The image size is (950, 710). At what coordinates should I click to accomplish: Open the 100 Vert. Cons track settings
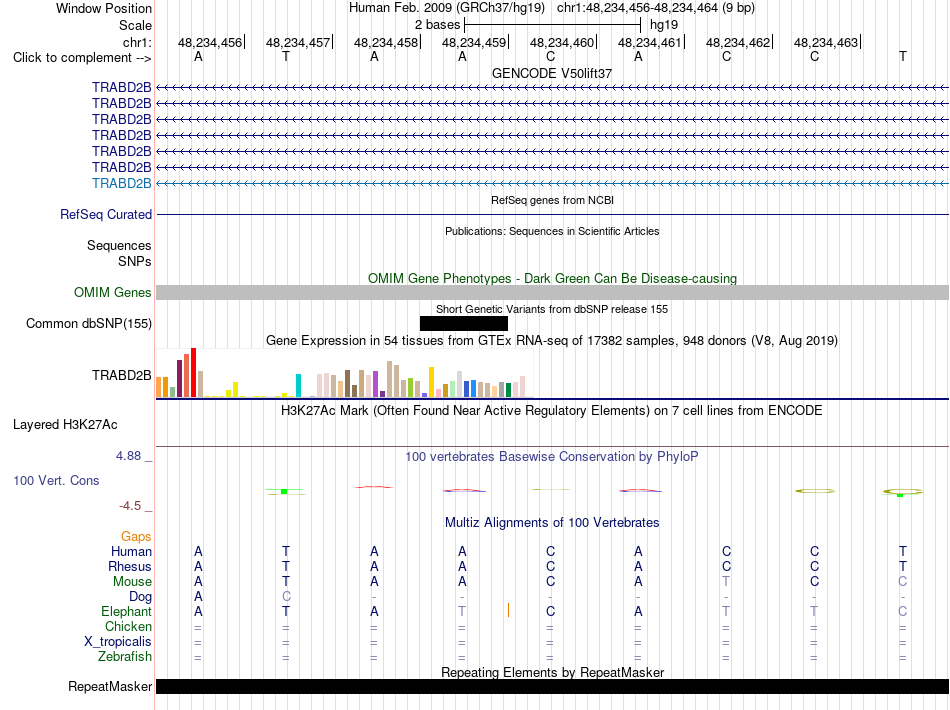pos(56,480)
